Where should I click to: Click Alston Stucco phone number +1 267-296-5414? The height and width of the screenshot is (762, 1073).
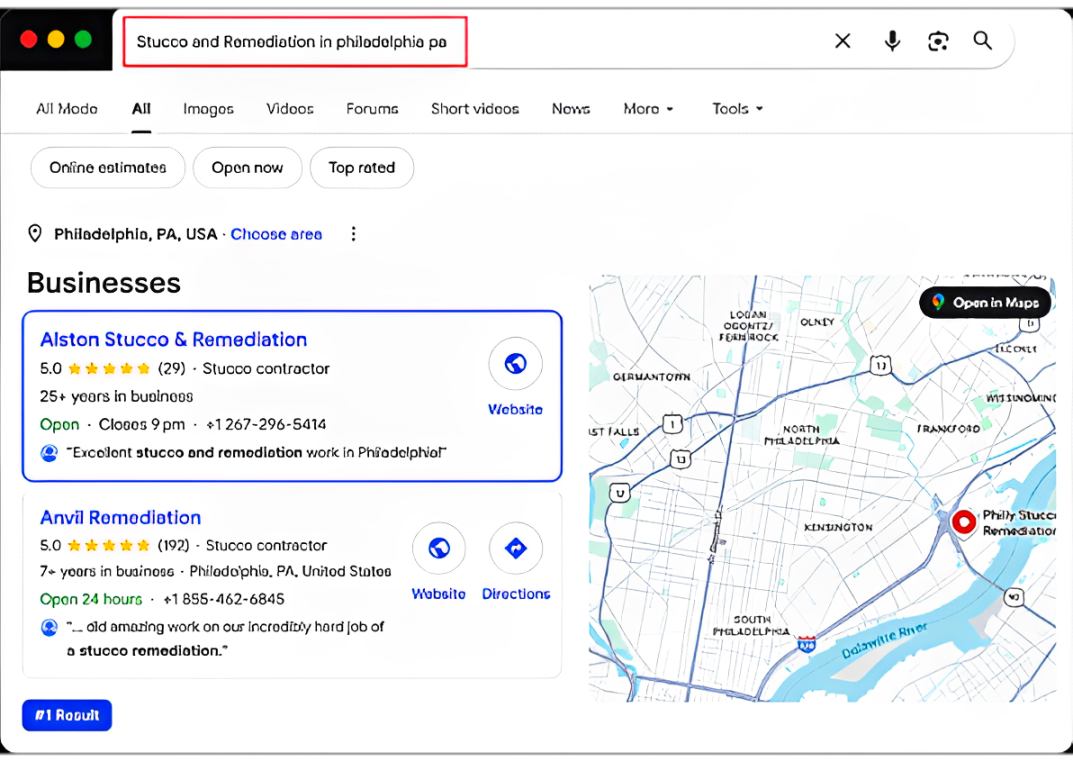point(266,424)
